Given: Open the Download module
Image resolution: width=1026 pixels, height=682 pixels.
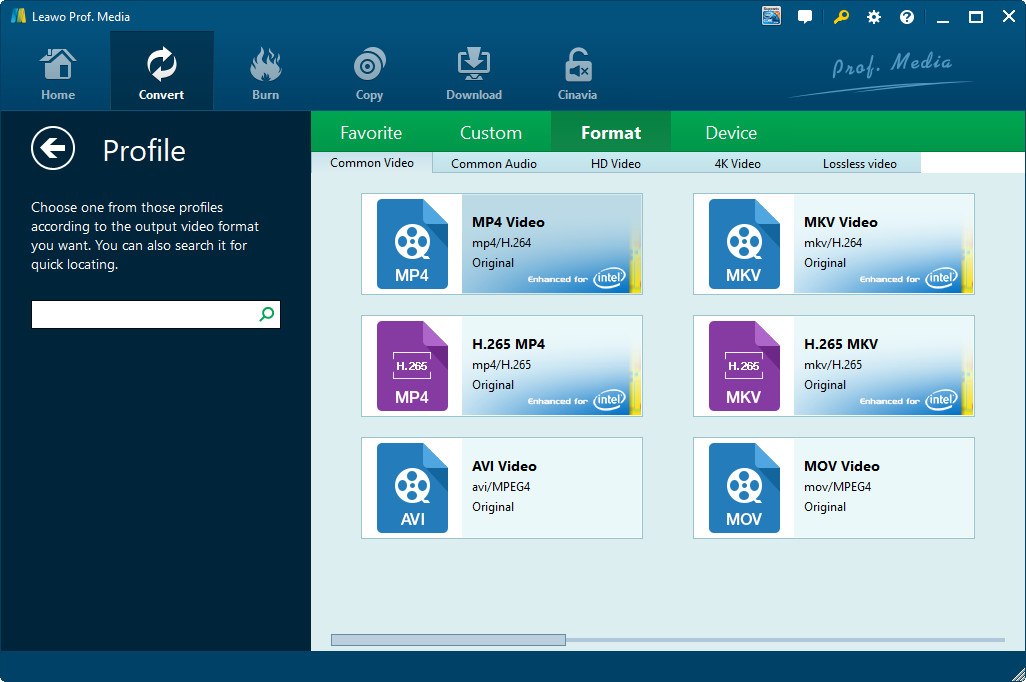Looking at the screenshot, I should pyautogui.click(x=473, y=72).
